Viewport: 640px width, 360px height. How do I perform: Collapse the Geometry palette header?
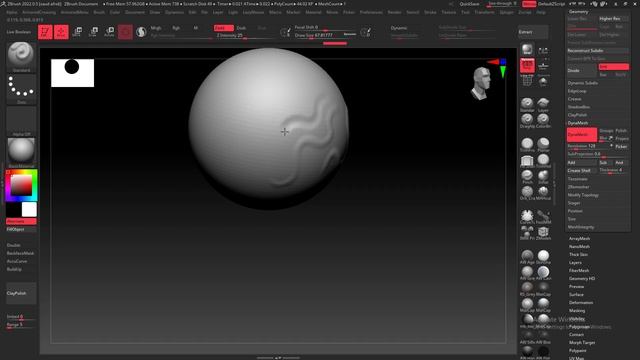pos(578,11)
